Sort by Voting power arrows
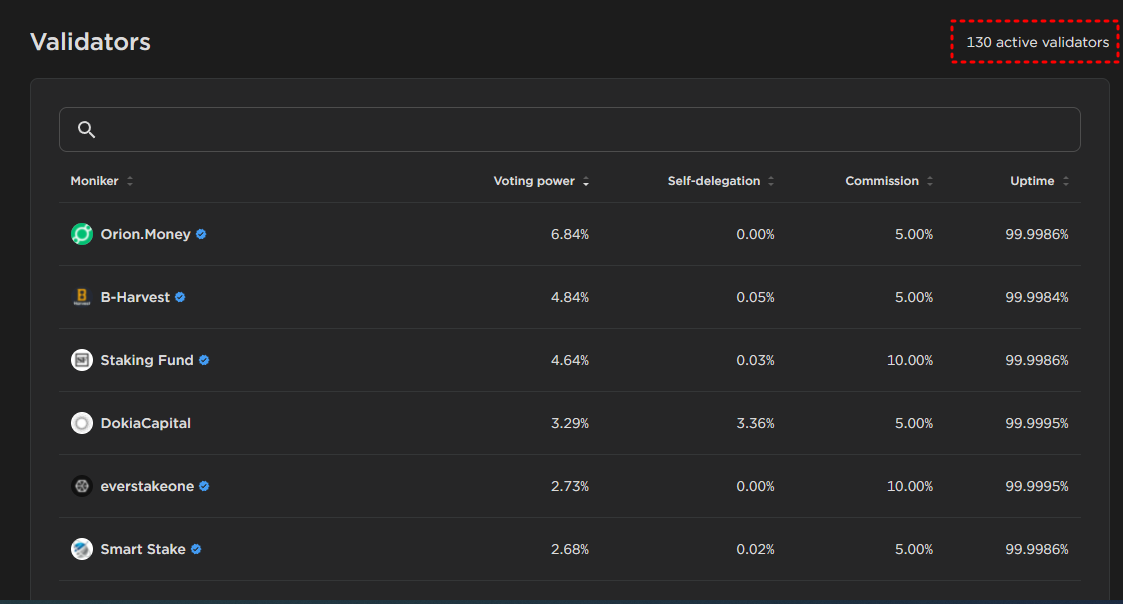The height and width of the screenshot is (604, 1123). coord(586,181)
